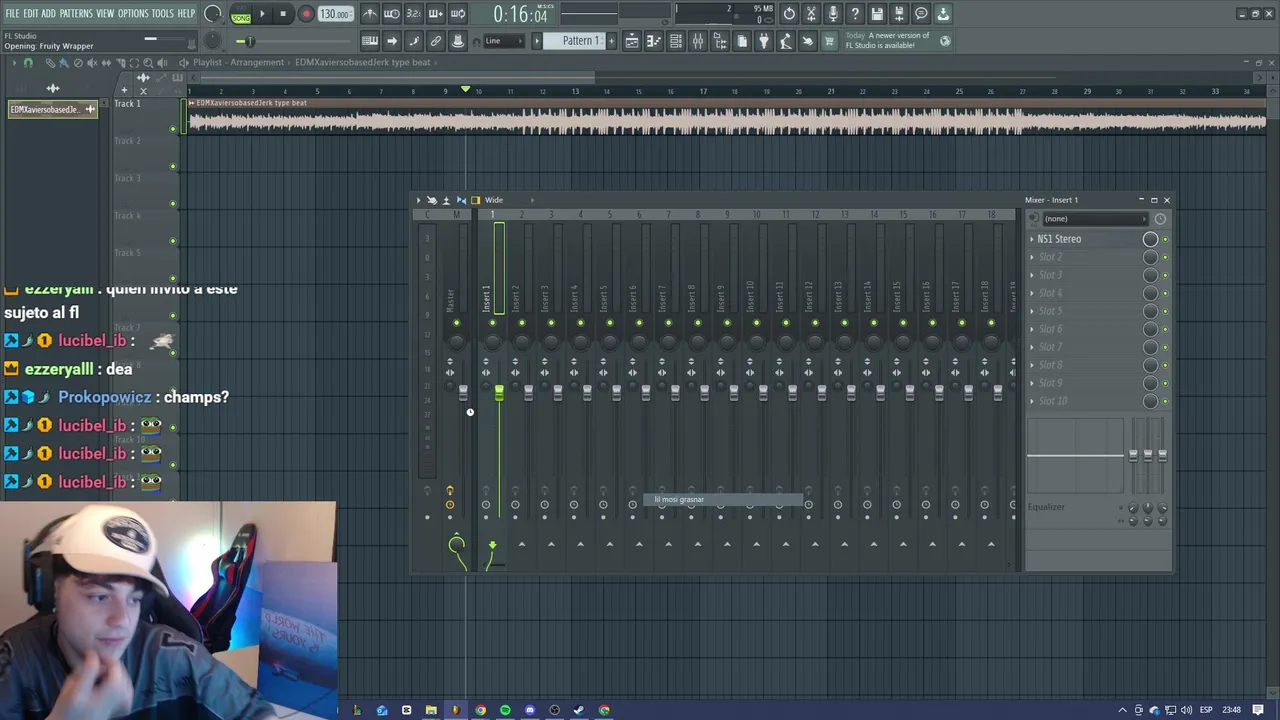Open the piano roll view icon
This screenshot has width=1280, height=720.
(x=654, y=41)
